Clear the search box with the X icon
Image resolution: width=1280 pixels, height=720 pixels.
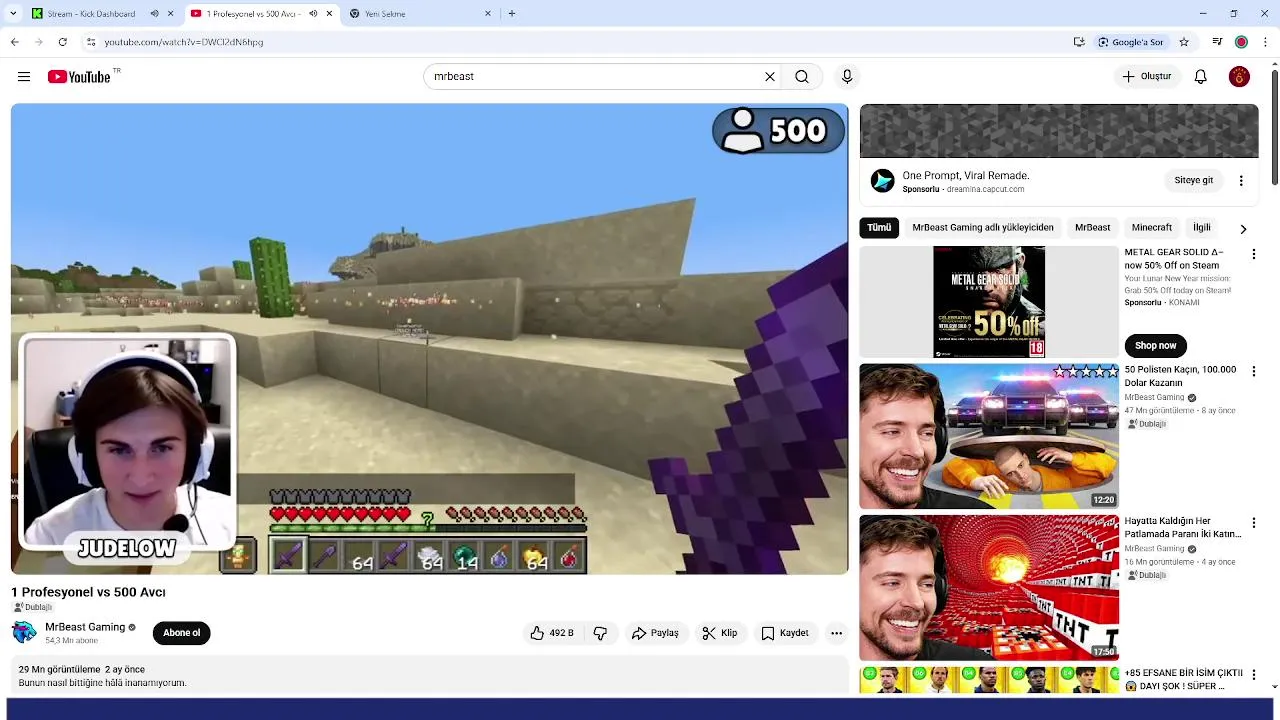coord(770,77)
